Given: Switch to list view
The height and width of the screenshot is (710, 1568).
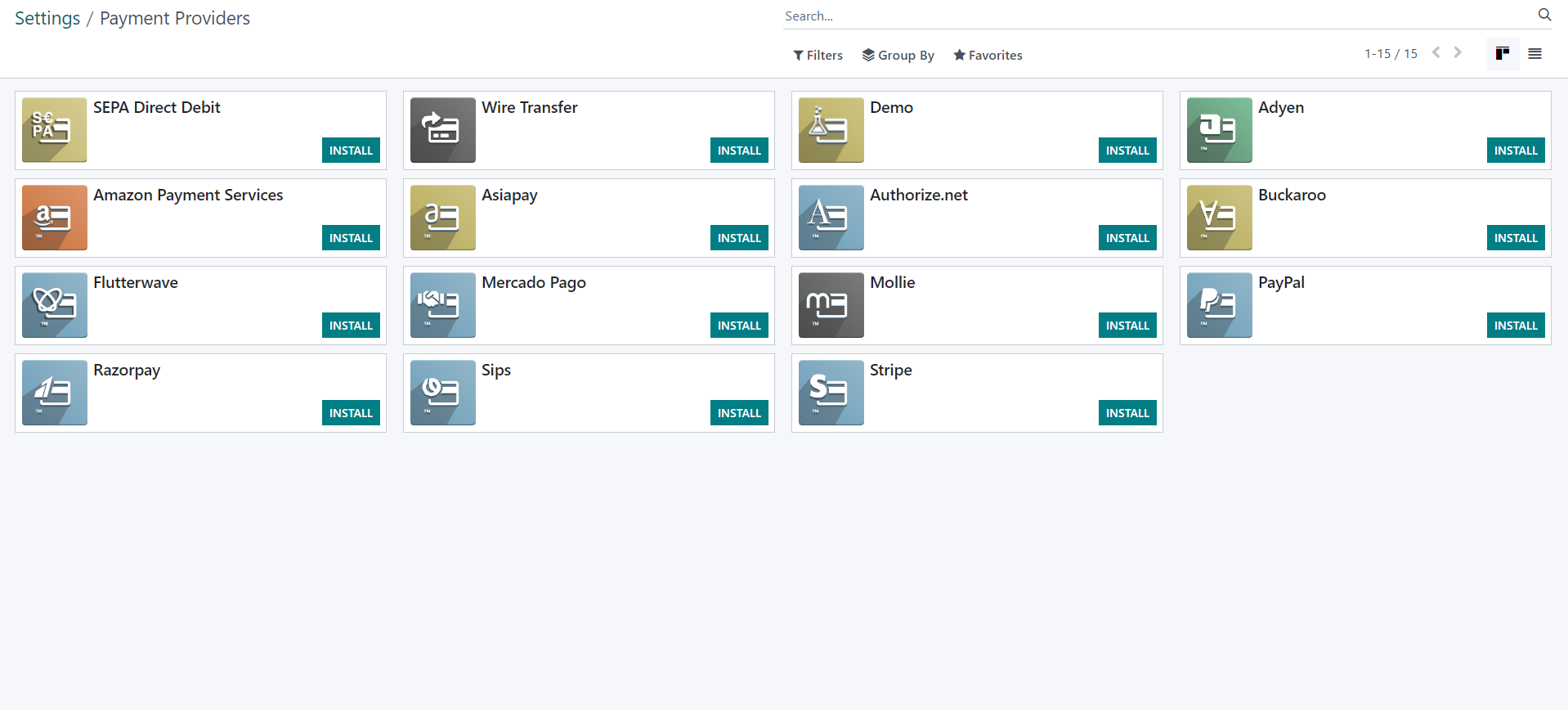Looking at the screenshot, I should pyautogui.click(x=1534, y=54).
